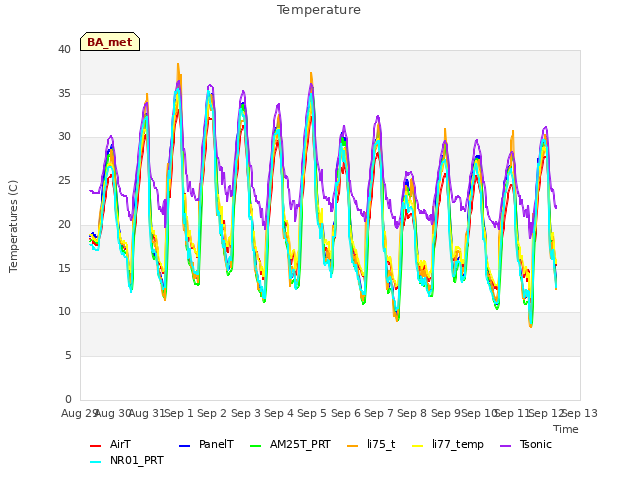This screenshot has height=480, width=640.
Task: Toggle the li77_temp legend entry
Action: (x=448, y=444)
